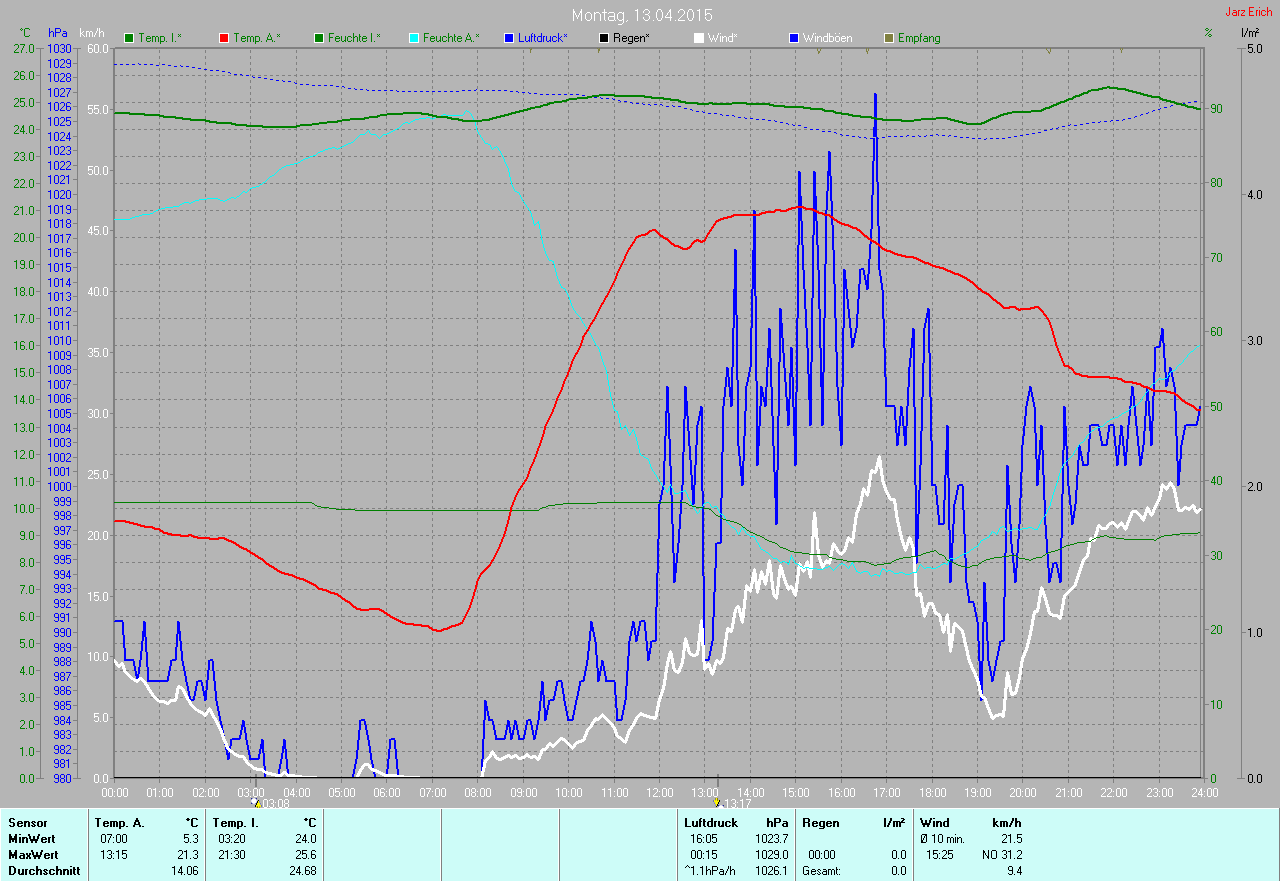1280x881 pixels.
Task: Click the red Temp. A. legend swatch
Action: coord(224,38)
